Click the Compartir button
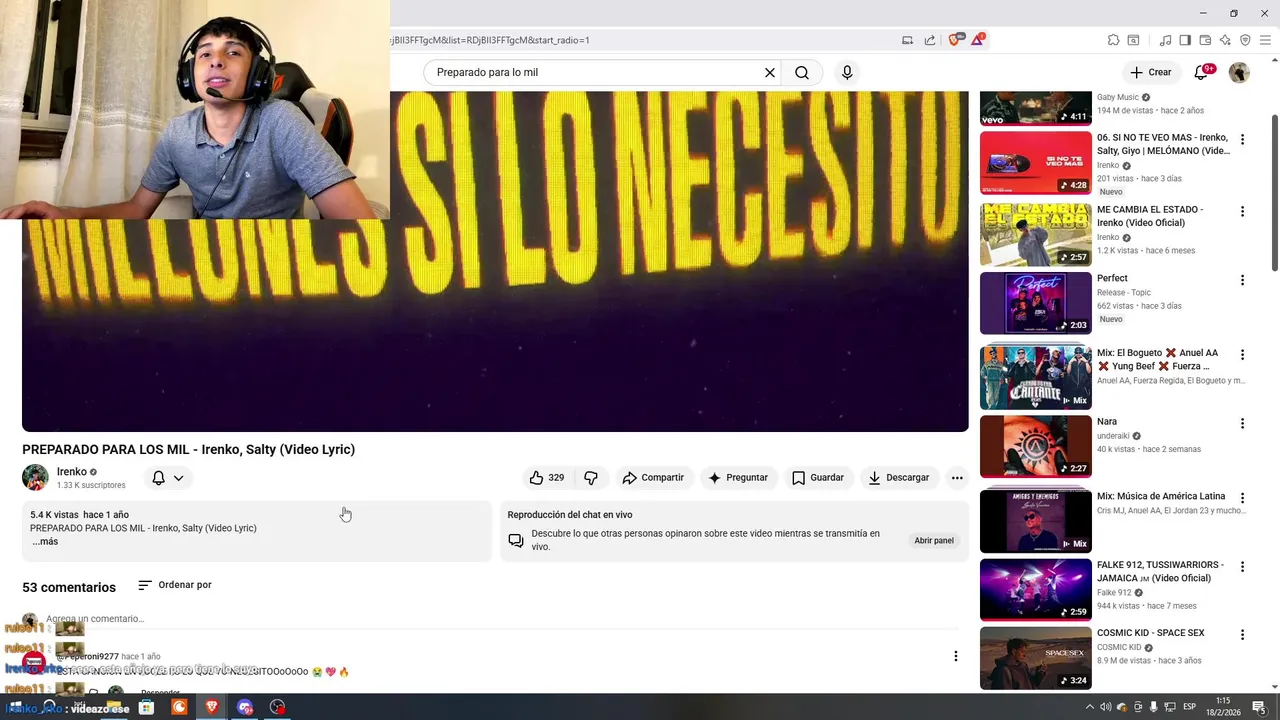This screenshot has height=720, width=1280. 653,478
